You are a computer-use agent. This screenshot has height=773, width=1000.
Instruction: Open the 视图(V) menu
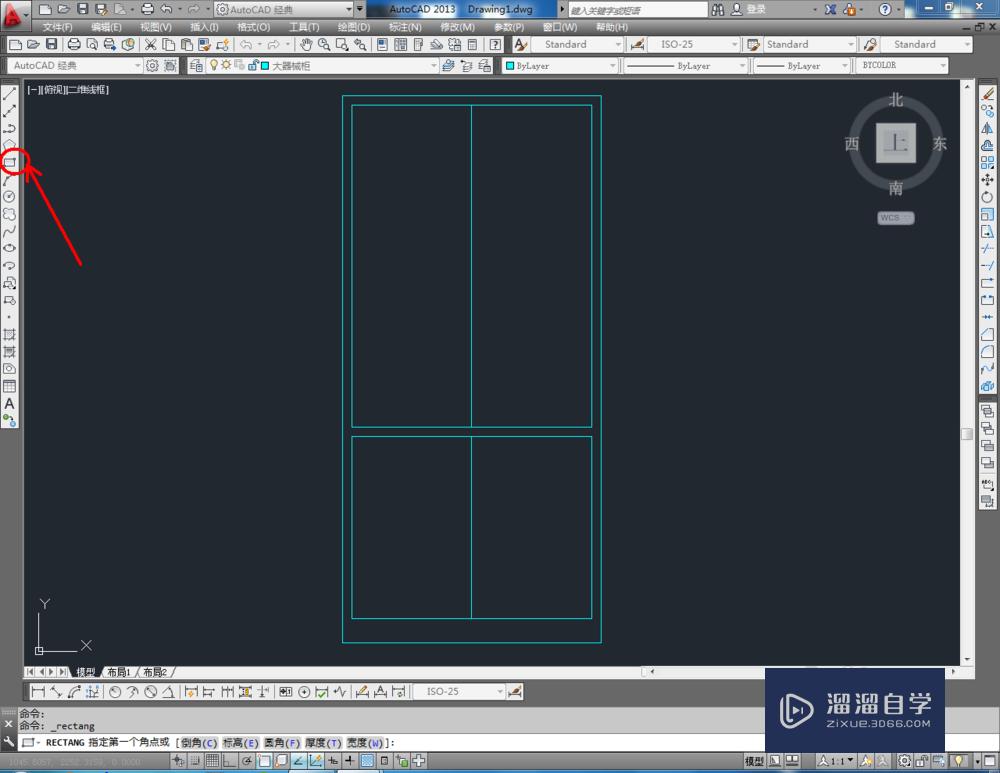156,27
